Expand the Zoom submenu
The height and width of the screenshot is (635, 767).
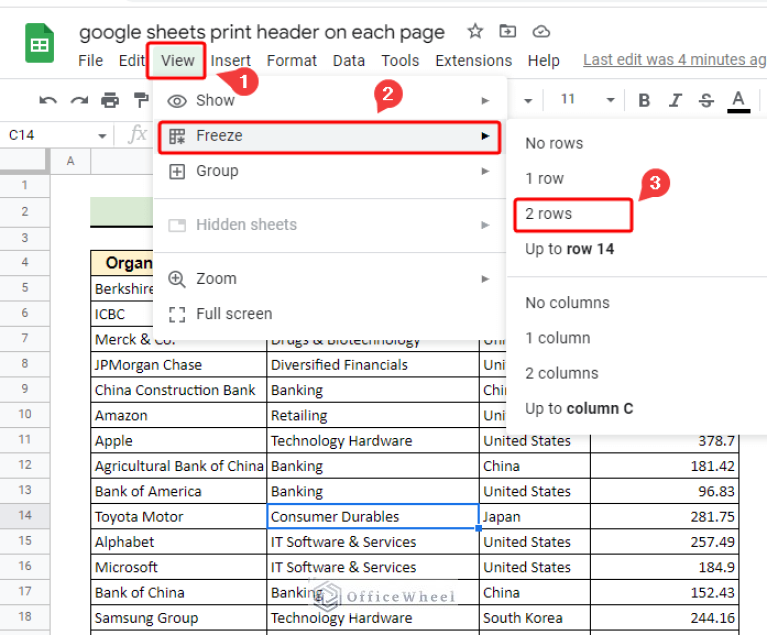coord(329,279)
